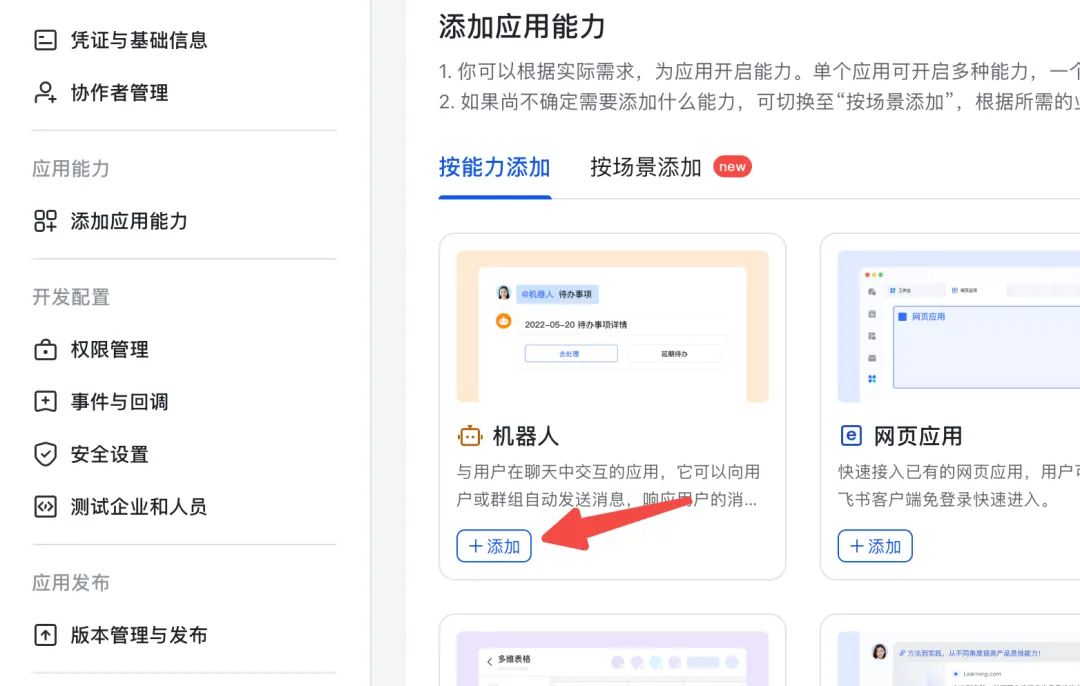This screenshot has width=1080, height=686.
Task: Click the 权限管理 lock icon
Action: pos(45,349)
